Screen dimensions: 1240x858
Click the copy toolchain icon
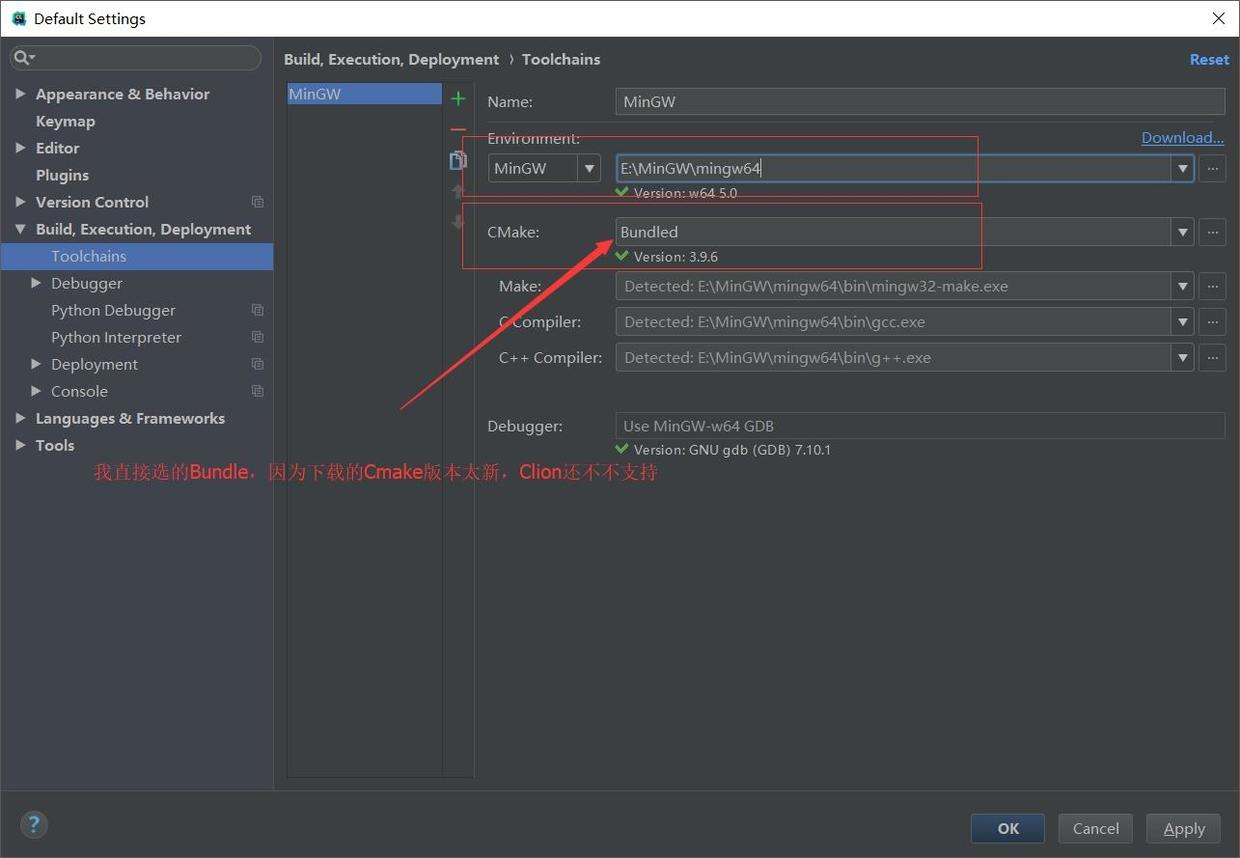click(458, 160)
